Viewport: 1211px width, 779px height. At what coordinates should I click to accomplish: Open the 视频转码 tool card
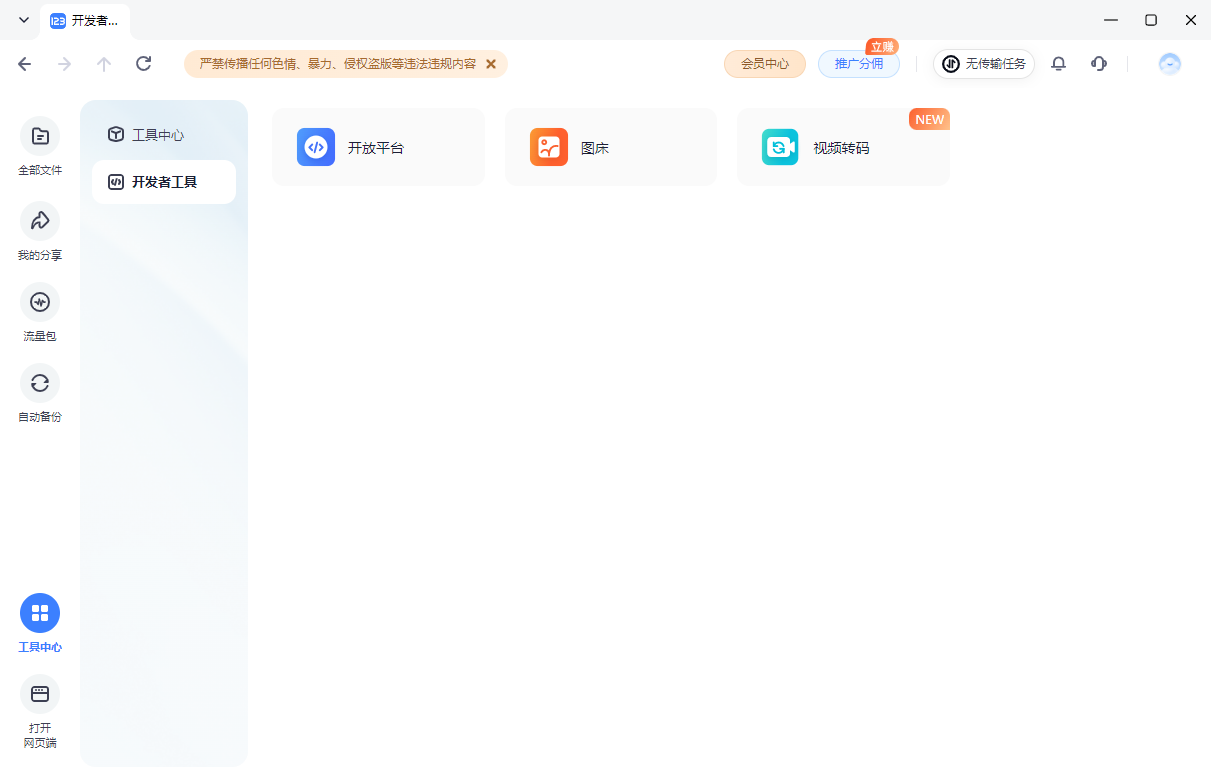(x=843, y=147)
